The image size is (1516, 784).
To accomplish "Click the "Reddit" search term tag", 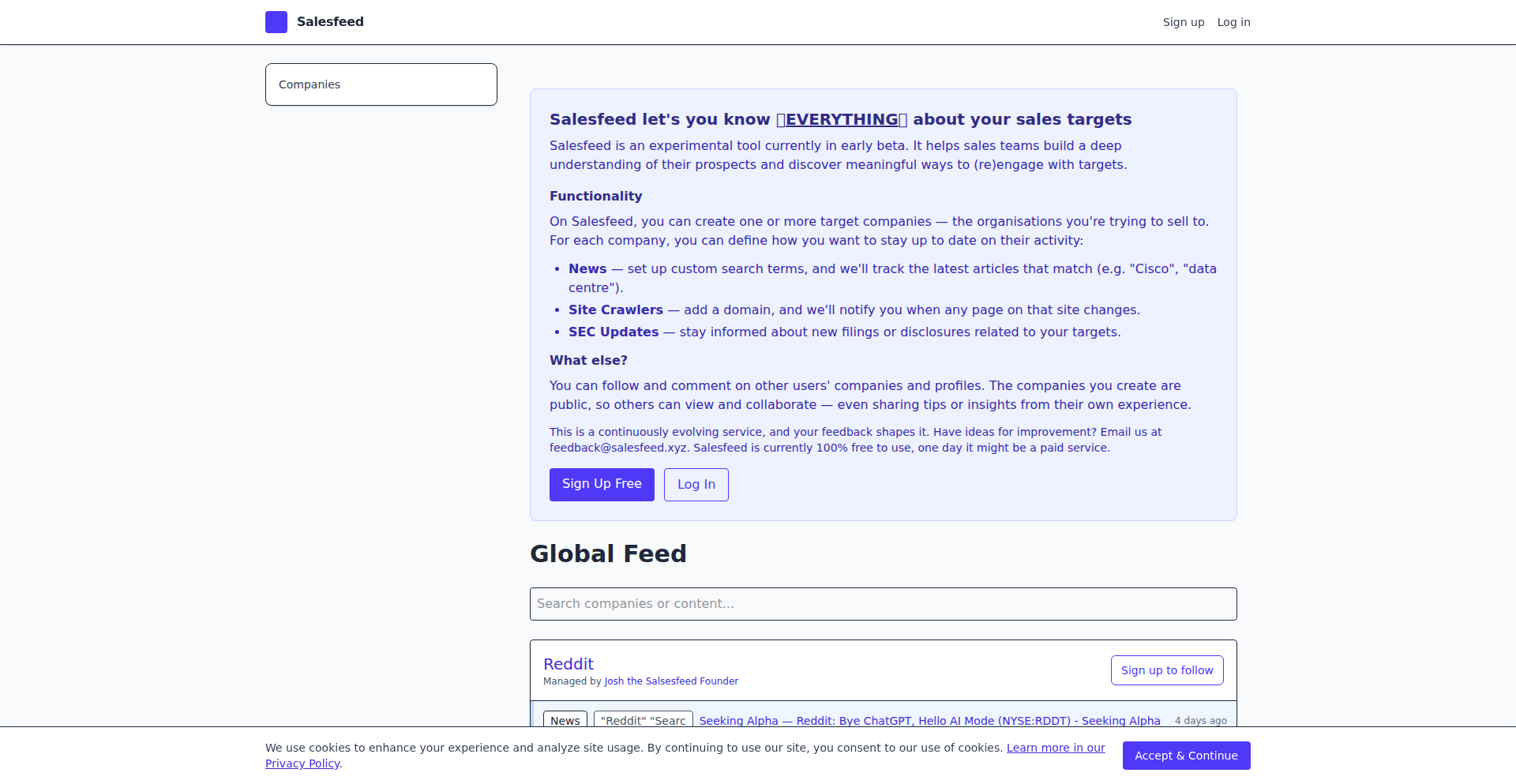I will 643,720.
